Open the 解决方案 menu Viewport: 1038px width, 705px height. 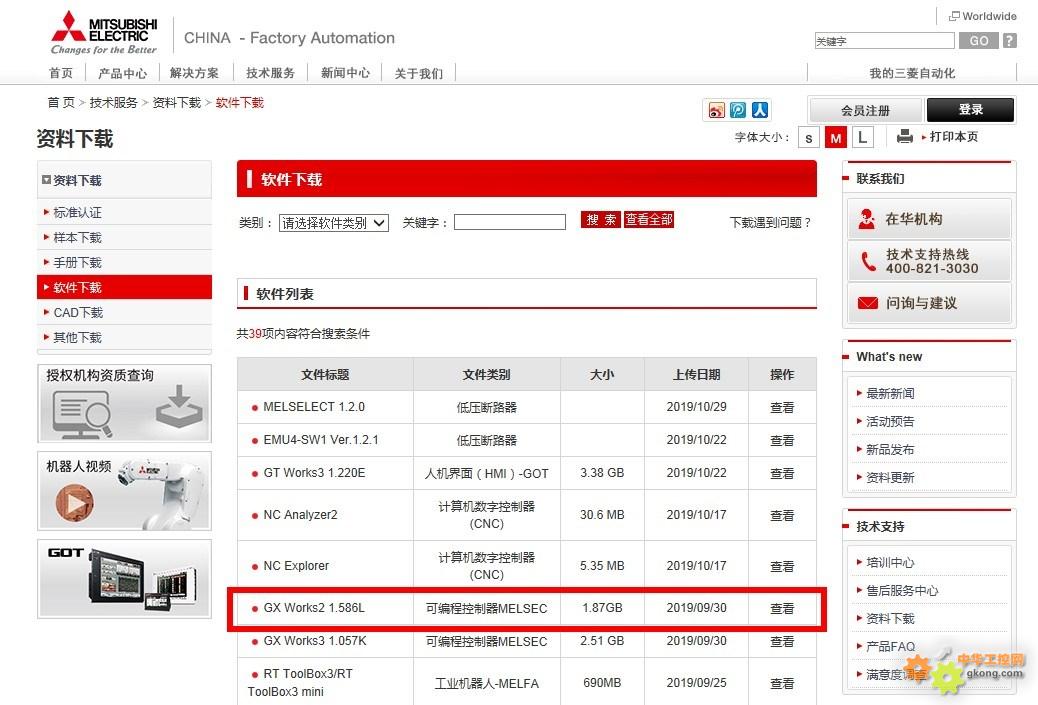click(x=194, y=73)
